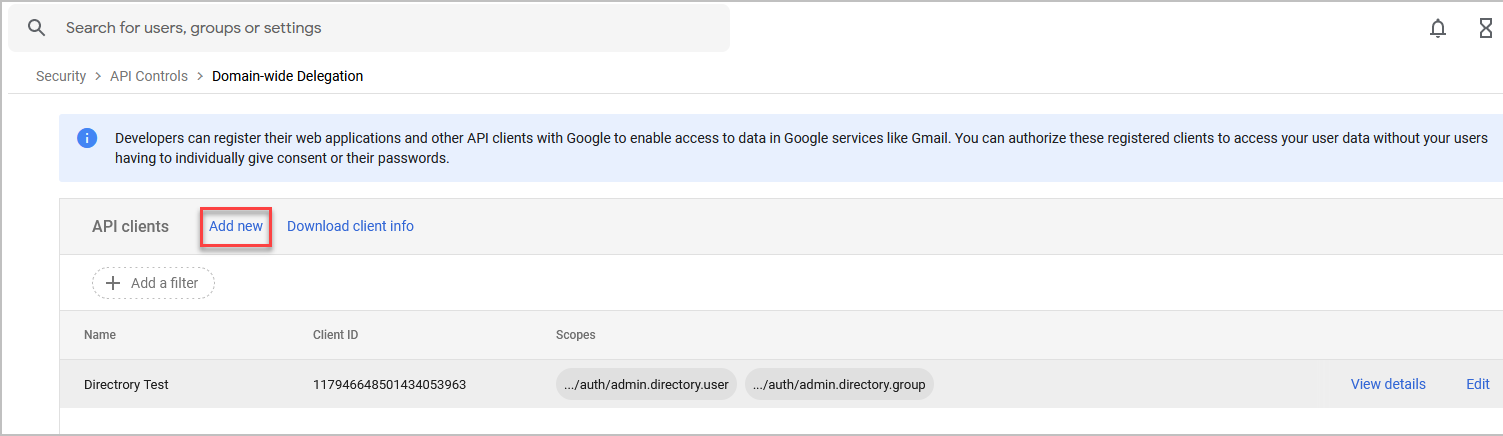View details for Directrory Test

[x=1388, y=384]
